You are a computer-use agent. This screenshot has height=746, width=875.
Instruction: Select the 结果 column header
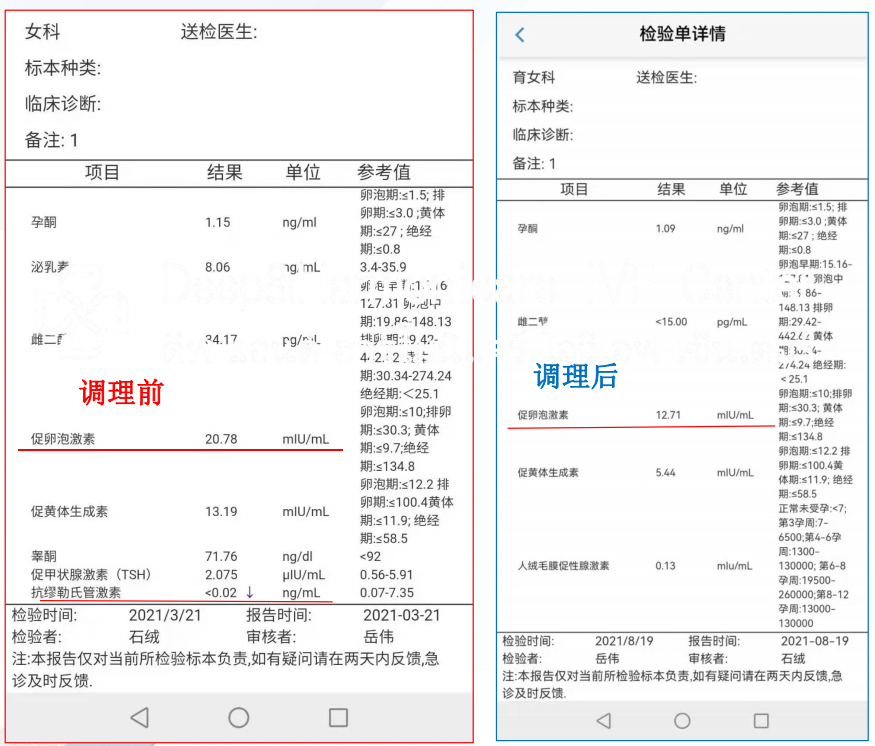click(222, 171)
